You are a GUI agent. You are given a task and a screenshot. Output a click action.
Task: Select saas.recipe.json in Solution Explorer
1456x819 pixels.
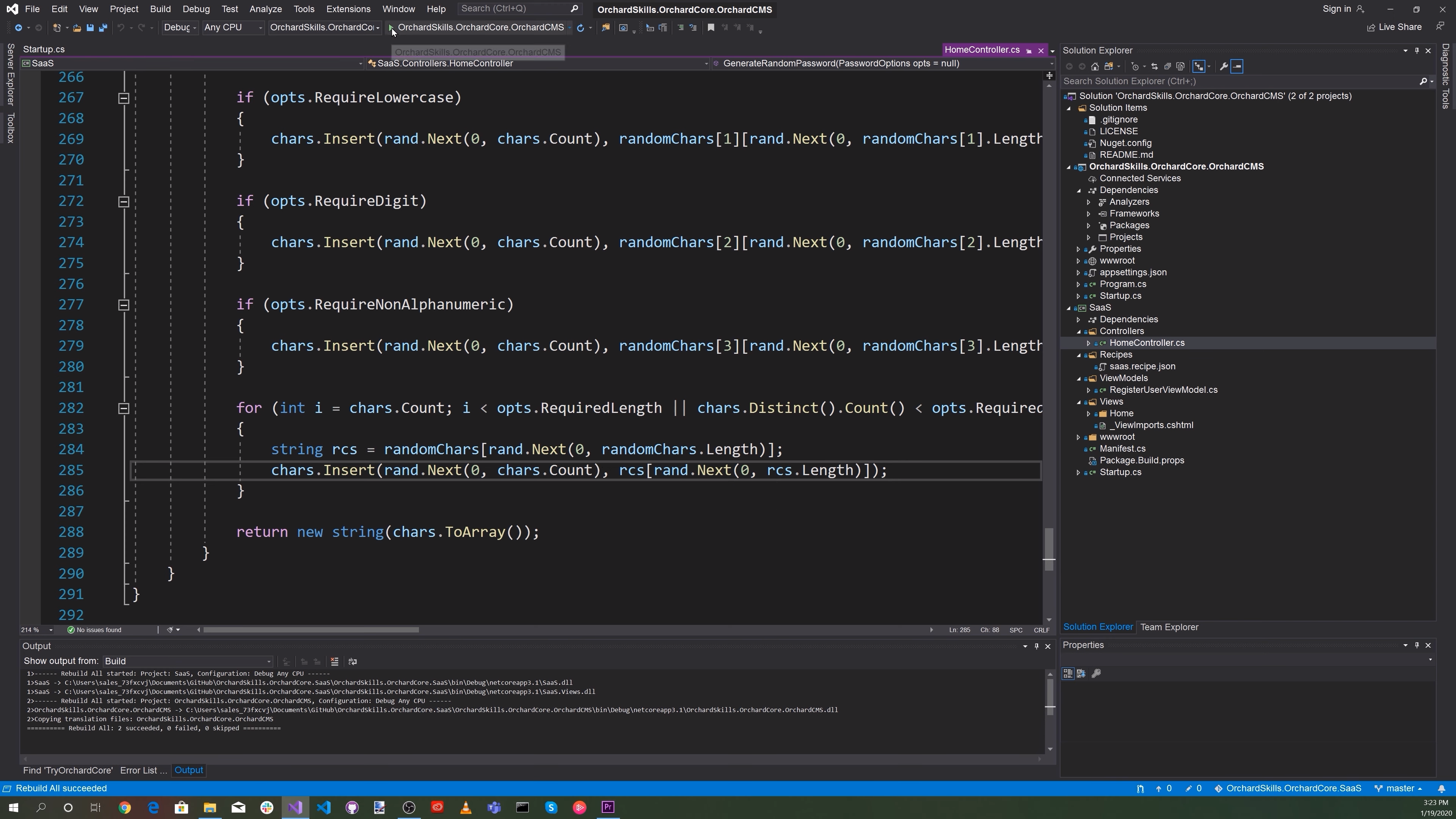(x=1142, y=367)
